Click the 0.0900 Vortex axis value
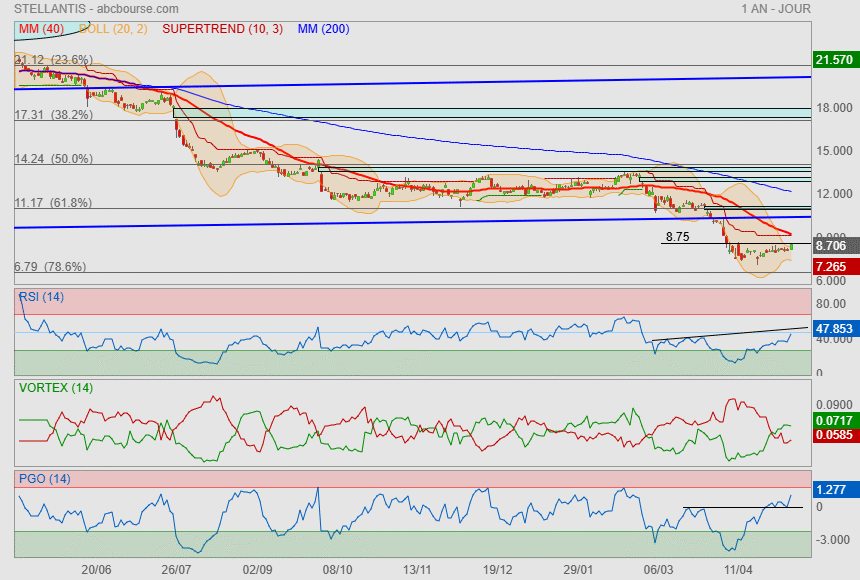Viewport: 860px width, 580px height. click(x=834, y=404)
